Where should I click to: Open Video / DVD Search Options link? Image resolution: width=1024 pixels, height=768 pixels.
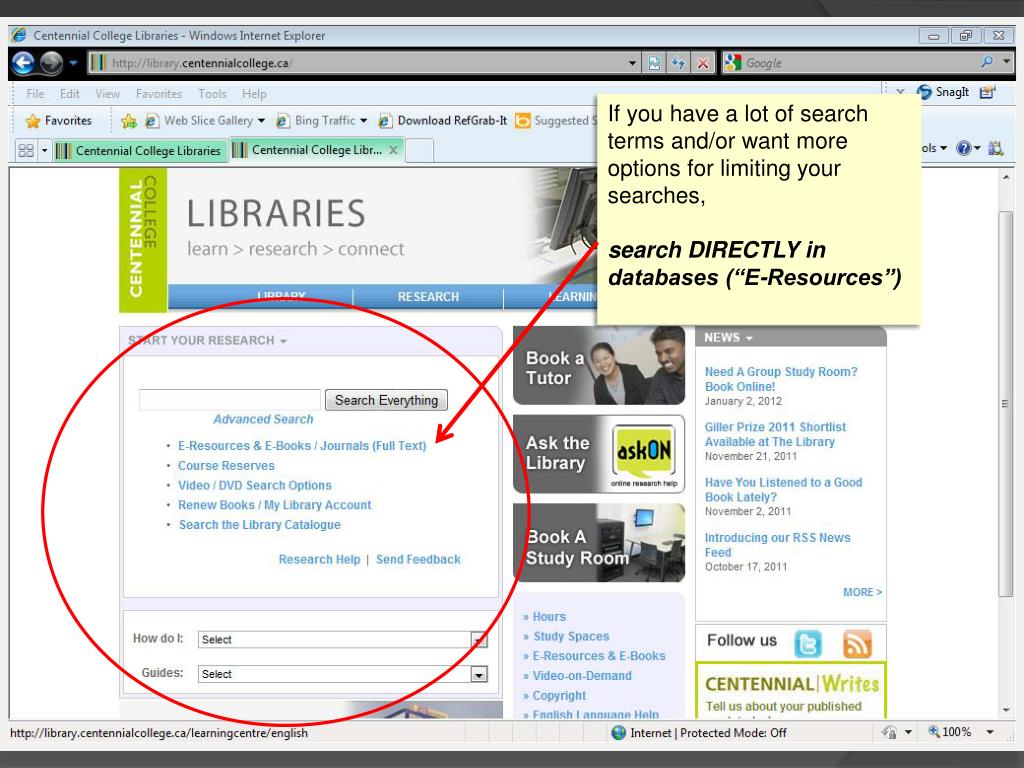(x=255, y=485)
